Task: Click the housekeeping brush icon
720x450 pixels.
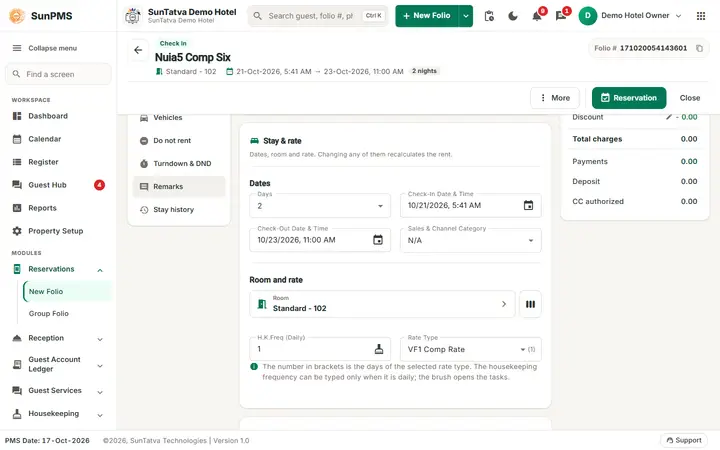Action: pos(379,349)
